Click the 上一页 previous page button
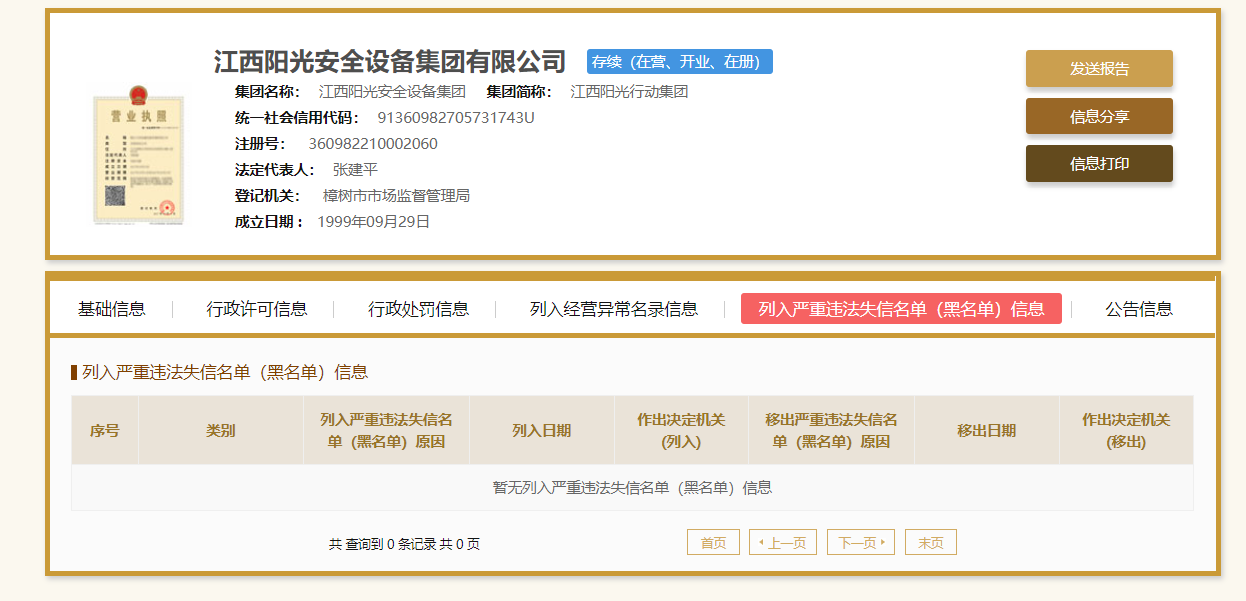 click(x=783, y=542)
